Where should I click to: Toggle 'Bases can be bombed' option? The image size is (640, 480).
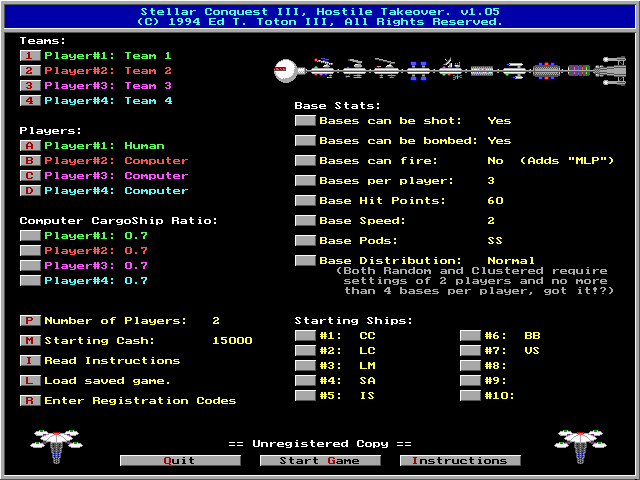tap(304, 141)
